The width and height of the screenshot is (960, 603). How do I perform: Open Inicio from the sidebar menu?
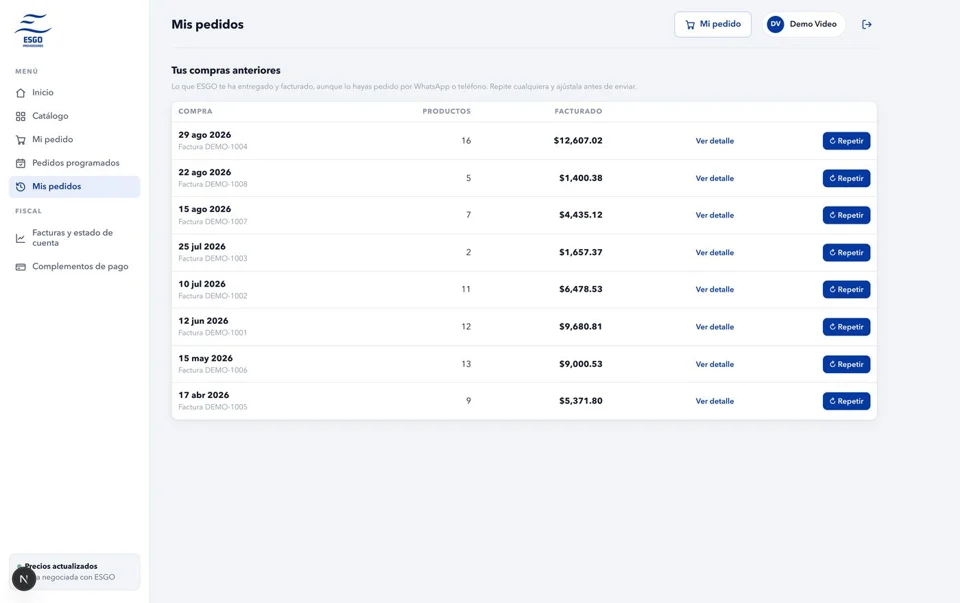point(74,92)
